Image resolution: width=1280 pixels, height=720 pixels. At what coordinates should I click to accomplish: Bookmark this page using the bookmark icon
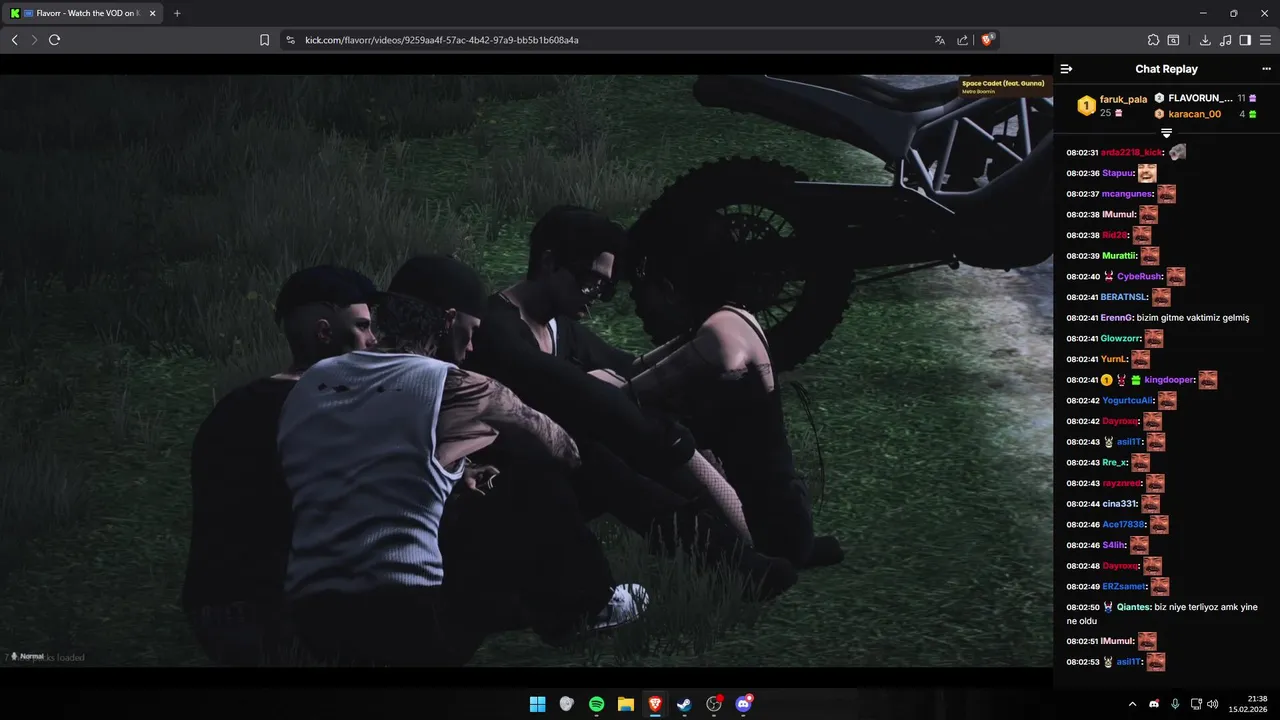click(x=264, y=40)
